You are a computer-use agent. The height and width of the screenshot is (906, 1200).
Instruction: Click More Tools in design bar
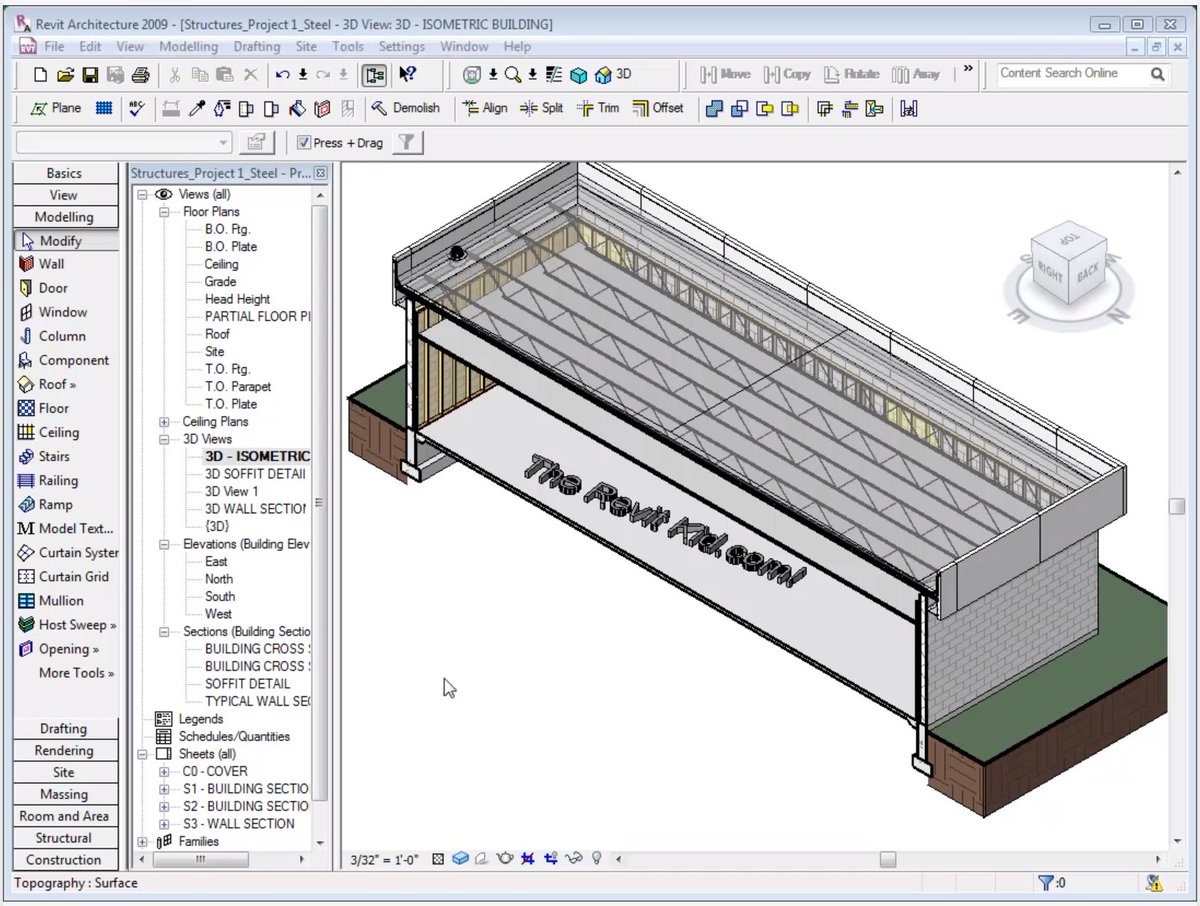click(x=76, y=673)
